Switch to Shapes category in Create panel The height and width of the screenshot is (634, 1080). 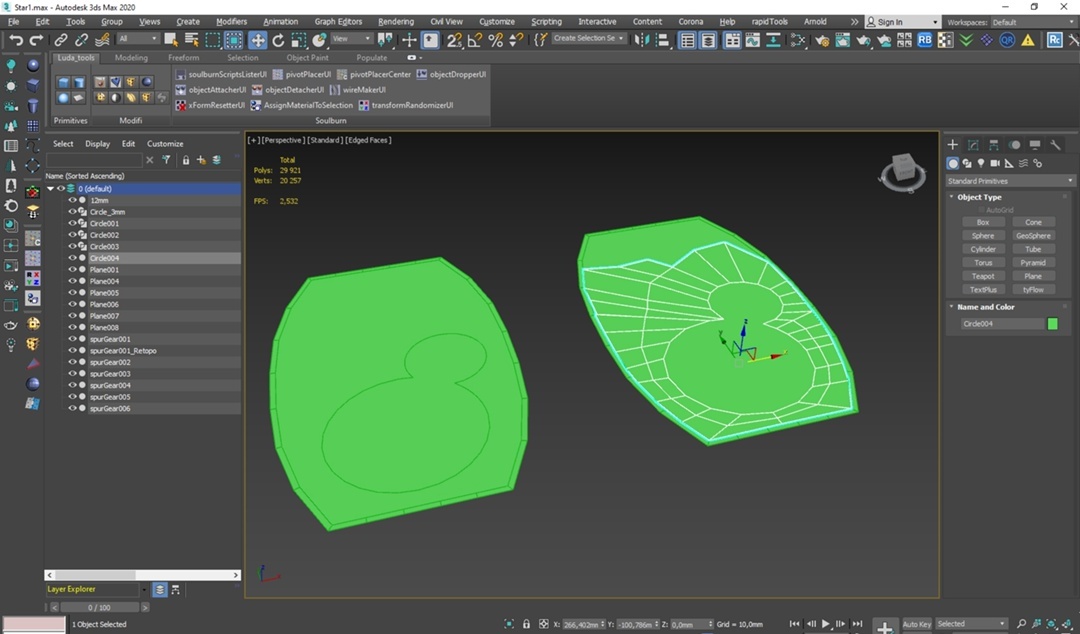[x=967, y=163]
